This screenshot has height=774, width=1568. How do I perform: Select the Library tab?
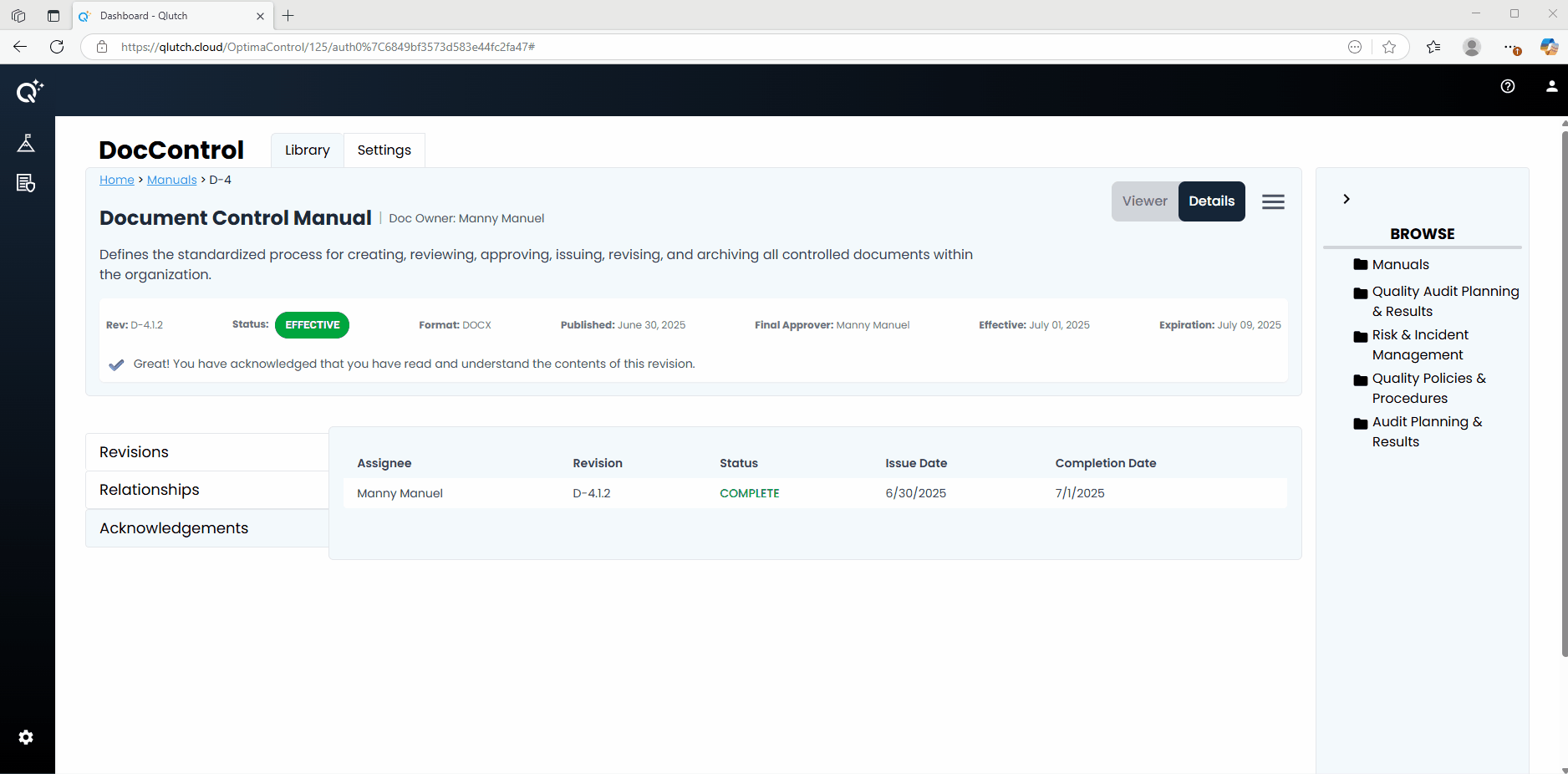point(307,150)
